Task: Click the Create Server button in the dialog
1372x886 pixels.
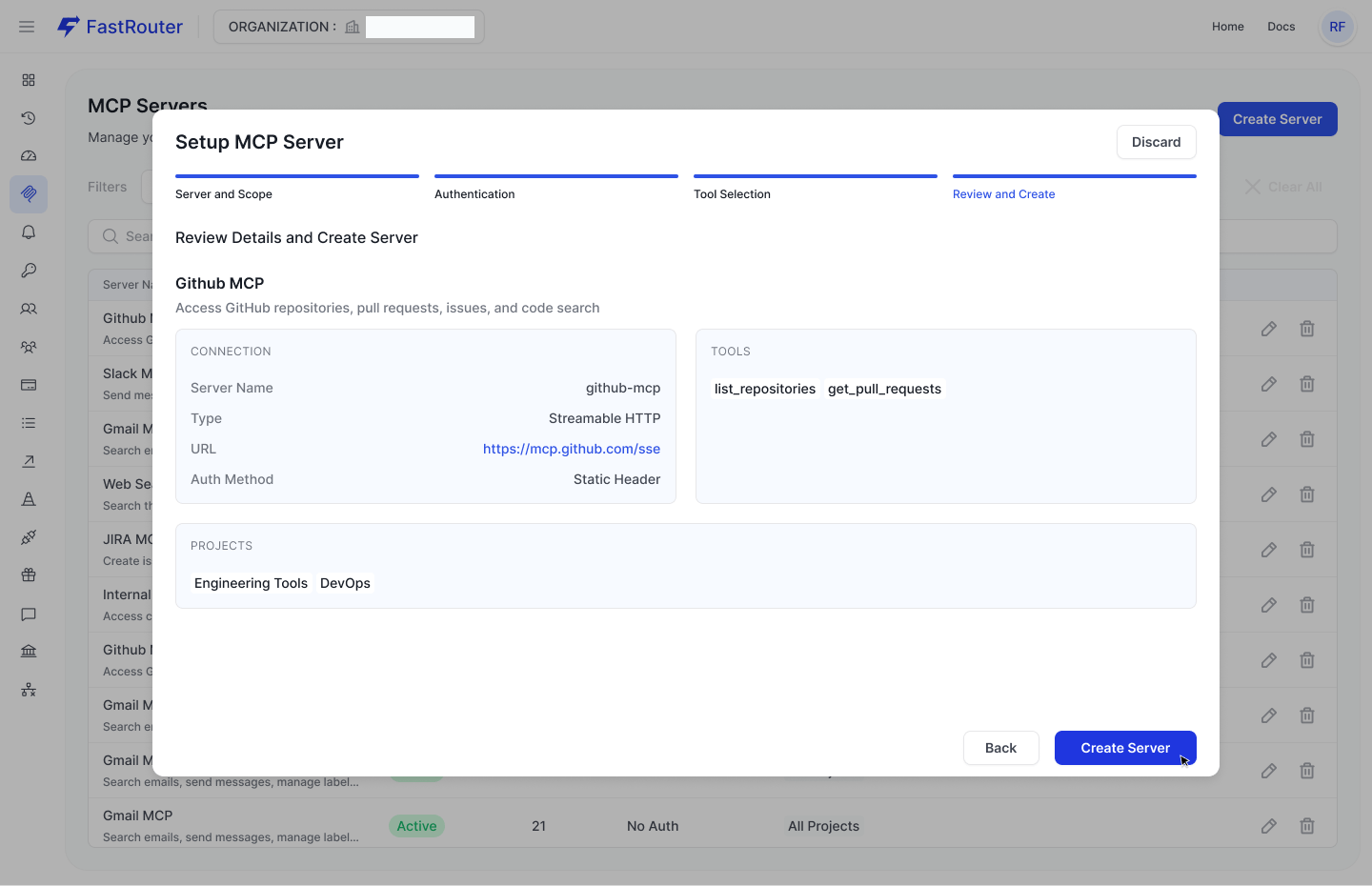Action: [1125, 748]
